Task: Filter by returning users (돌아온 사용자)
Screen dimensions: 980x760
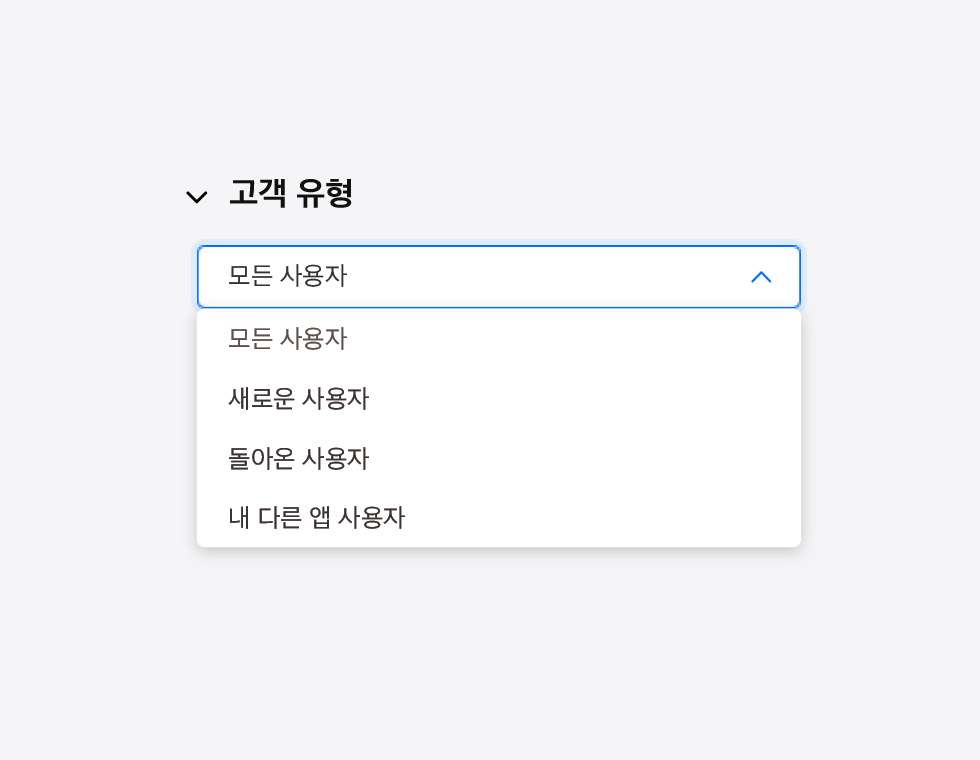Action: 299,459
